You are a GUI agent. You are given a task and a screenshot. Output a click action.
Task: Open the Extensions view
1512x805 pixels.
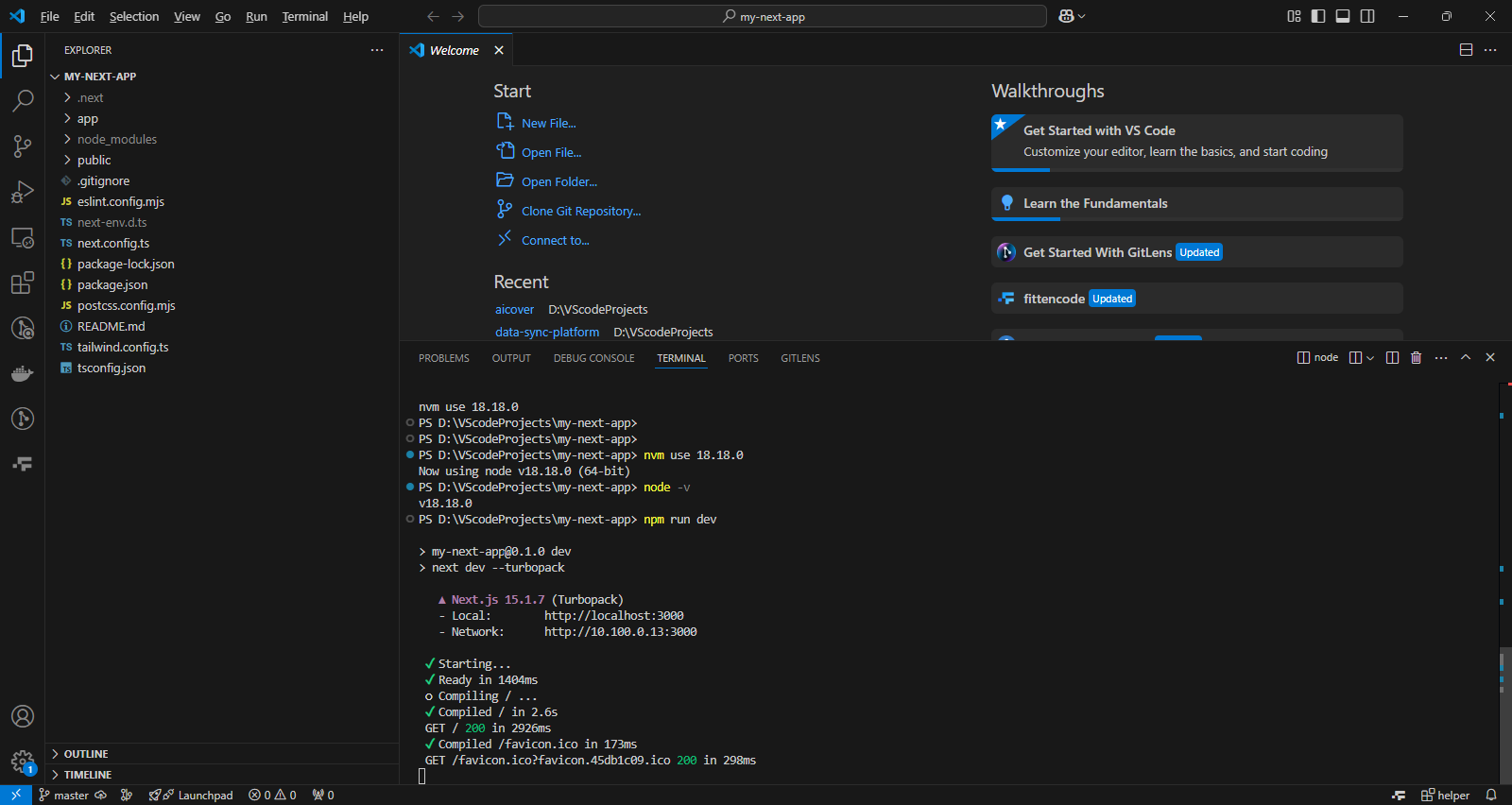tap(23, 283)
